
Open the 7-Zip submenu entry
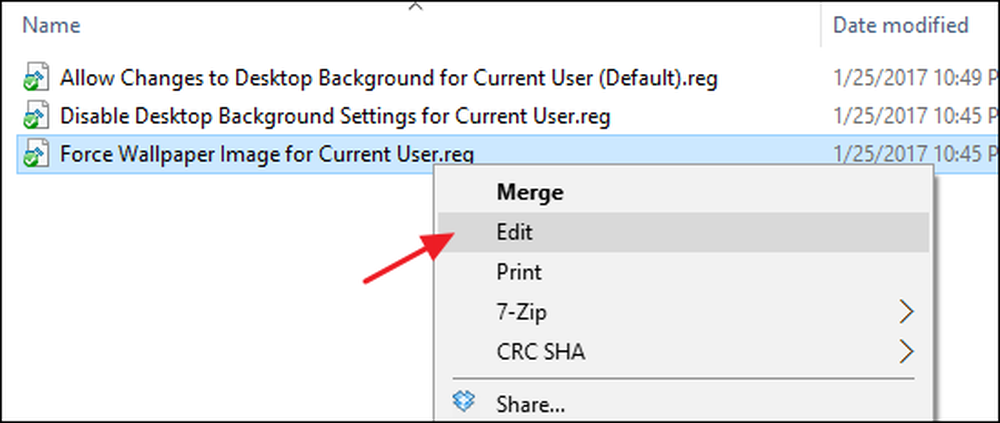pos(682,312)
